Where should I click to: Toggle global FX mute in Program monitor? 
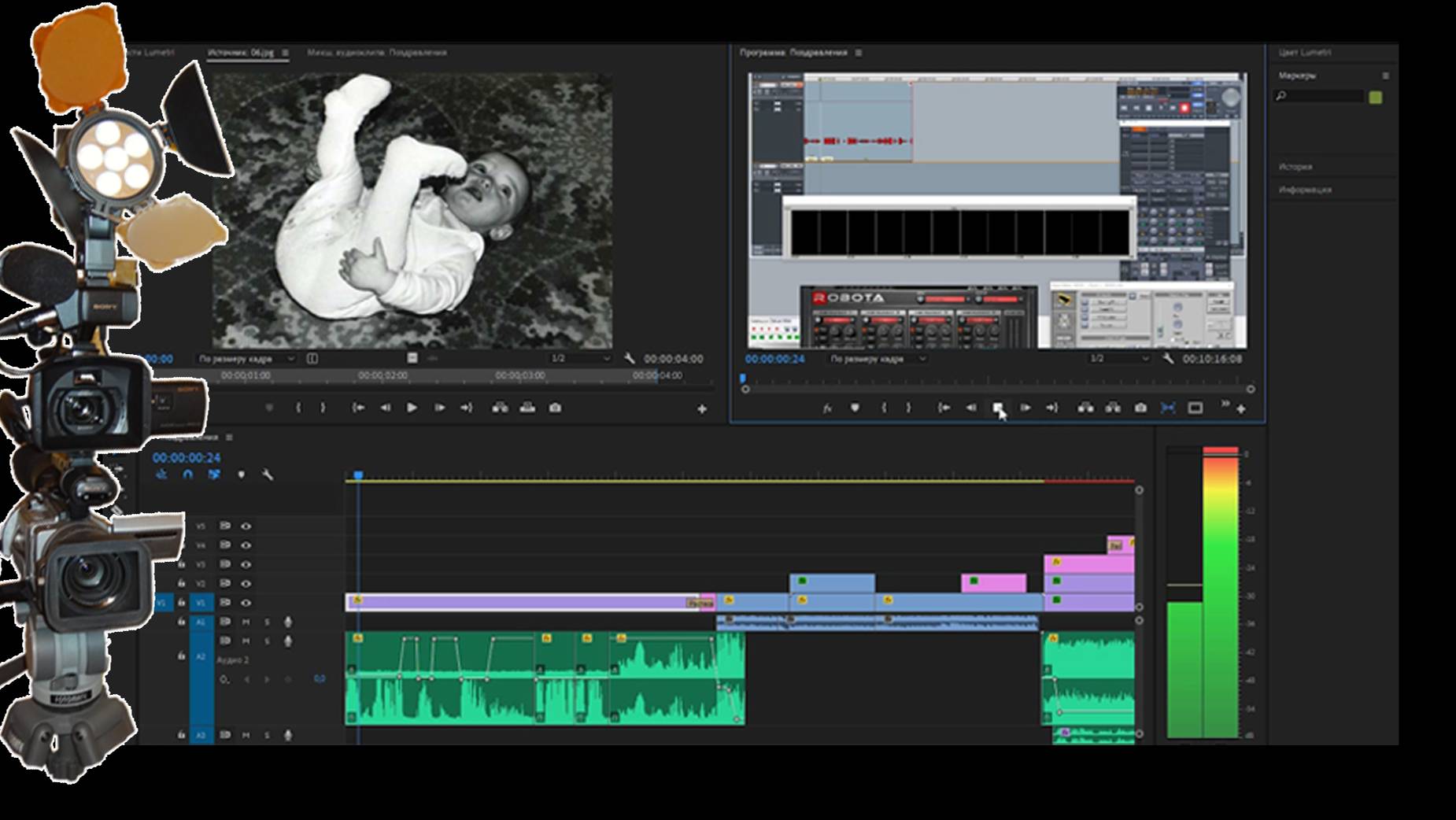(827, 408)
